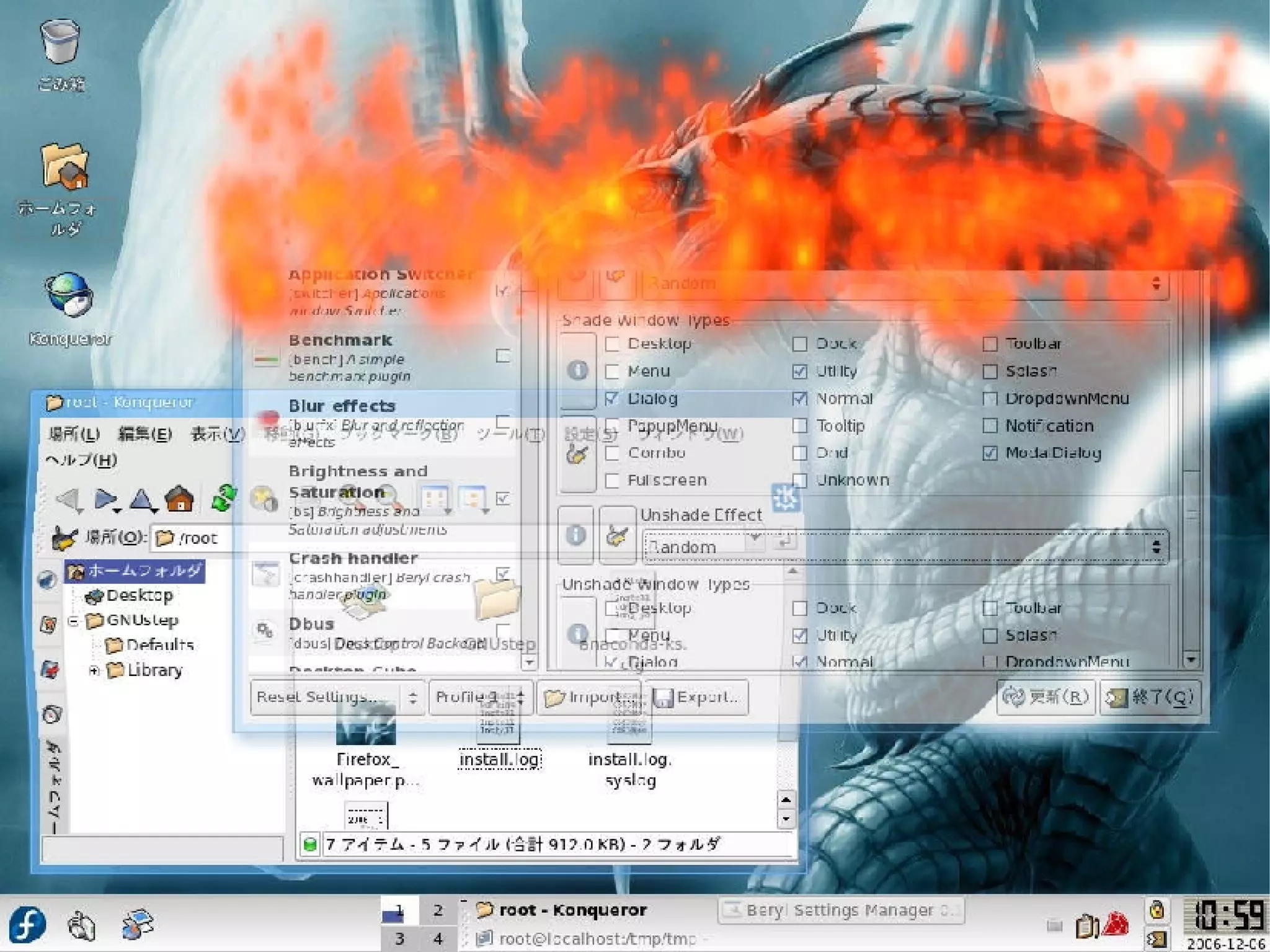Open the 編集(E) menu

click(x=144, y=434)
